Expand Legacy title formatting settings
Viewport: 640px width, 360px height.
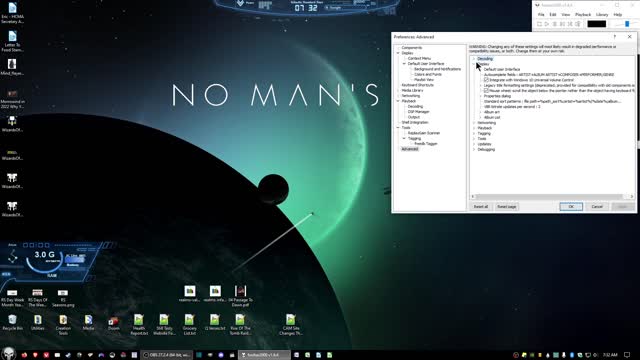click(x=480, y=85)
